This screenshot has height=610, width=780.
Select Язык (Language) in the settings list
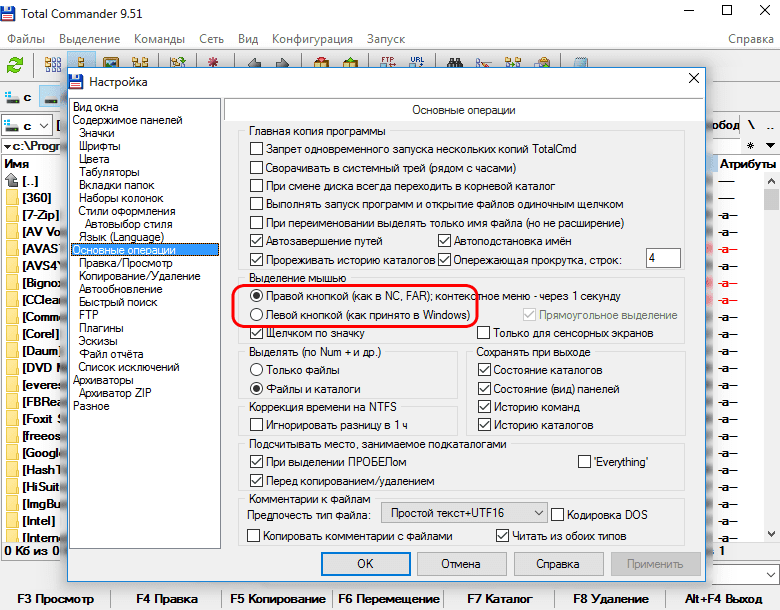(x=121, y=237)
